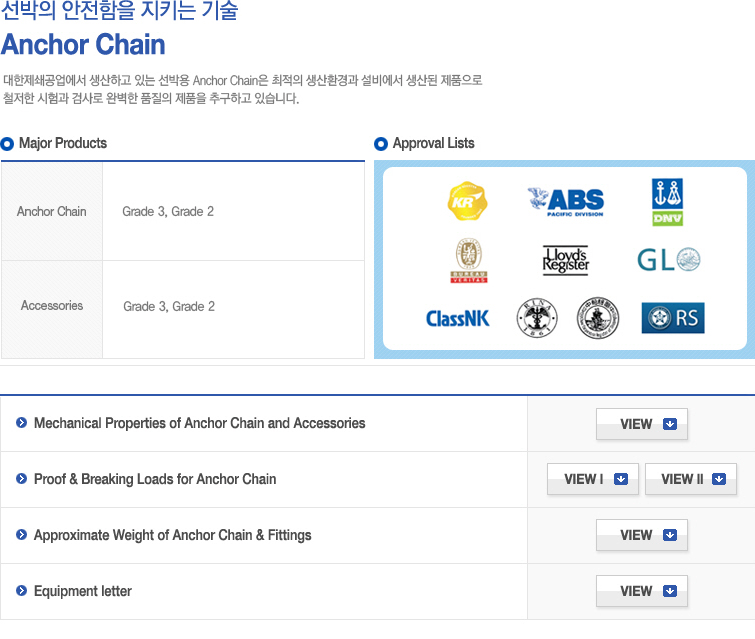The height and width of the screenshot is (639, 755).
Task: Click the blue RS logo
Action: tap(673, 318)
